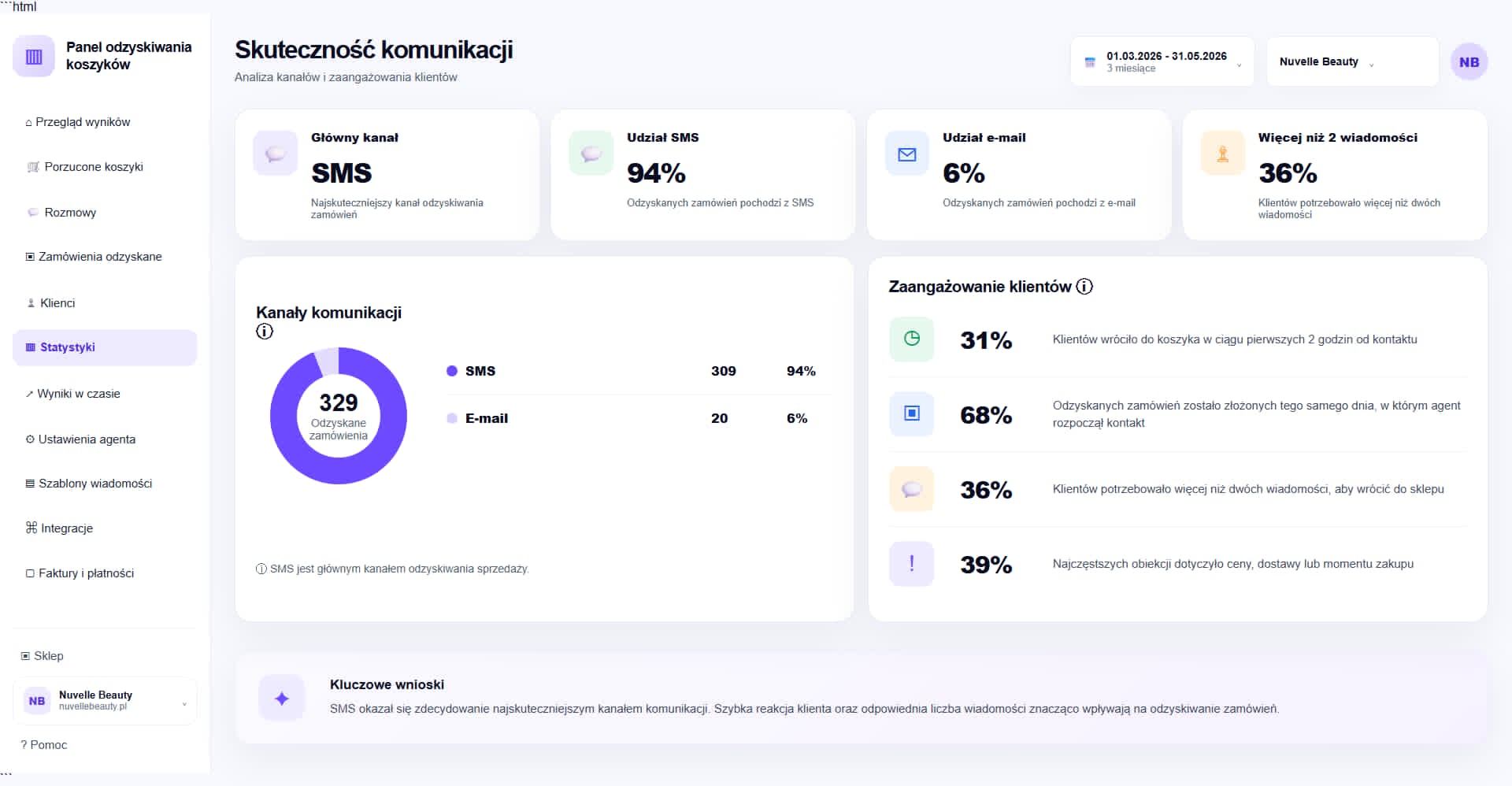Click the exclamation icon next to 39%
This screenshot has width=1512, height=786.
click(912, 564)
